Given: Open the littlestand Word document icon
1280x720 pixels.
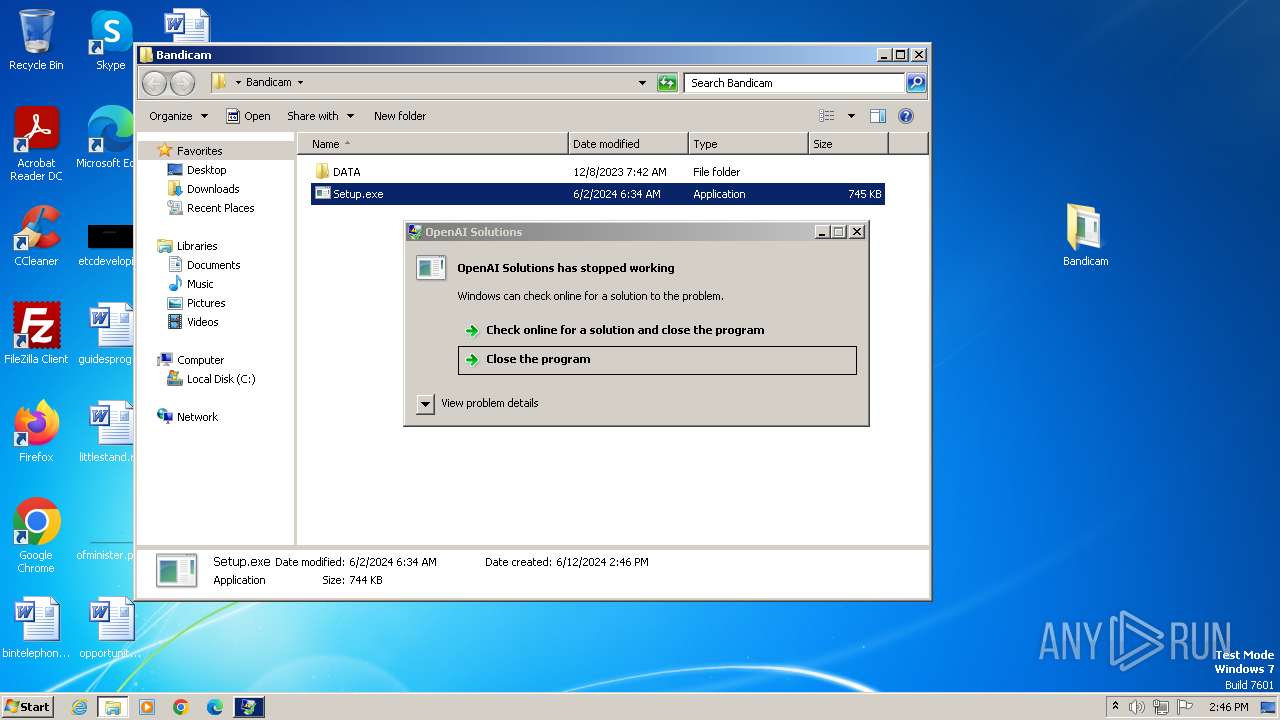Looking at the screenshot, I should [108, 432].
